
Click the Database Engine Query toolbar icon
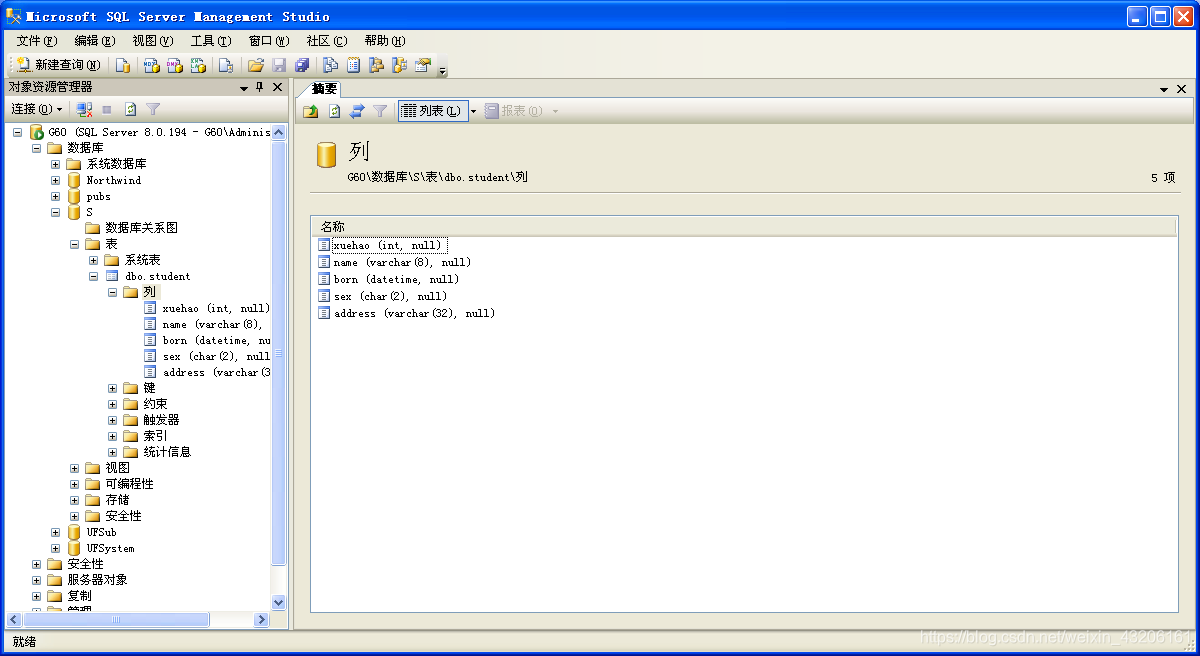click(x=123, y=65)
